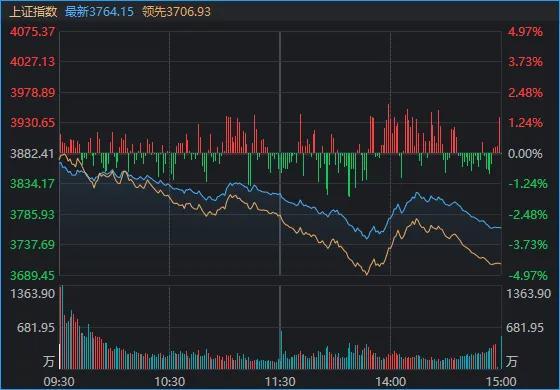The width and height of the screenshot is (560, 390).
Task: Click the -2.48% percentage label
Action: 528,214
